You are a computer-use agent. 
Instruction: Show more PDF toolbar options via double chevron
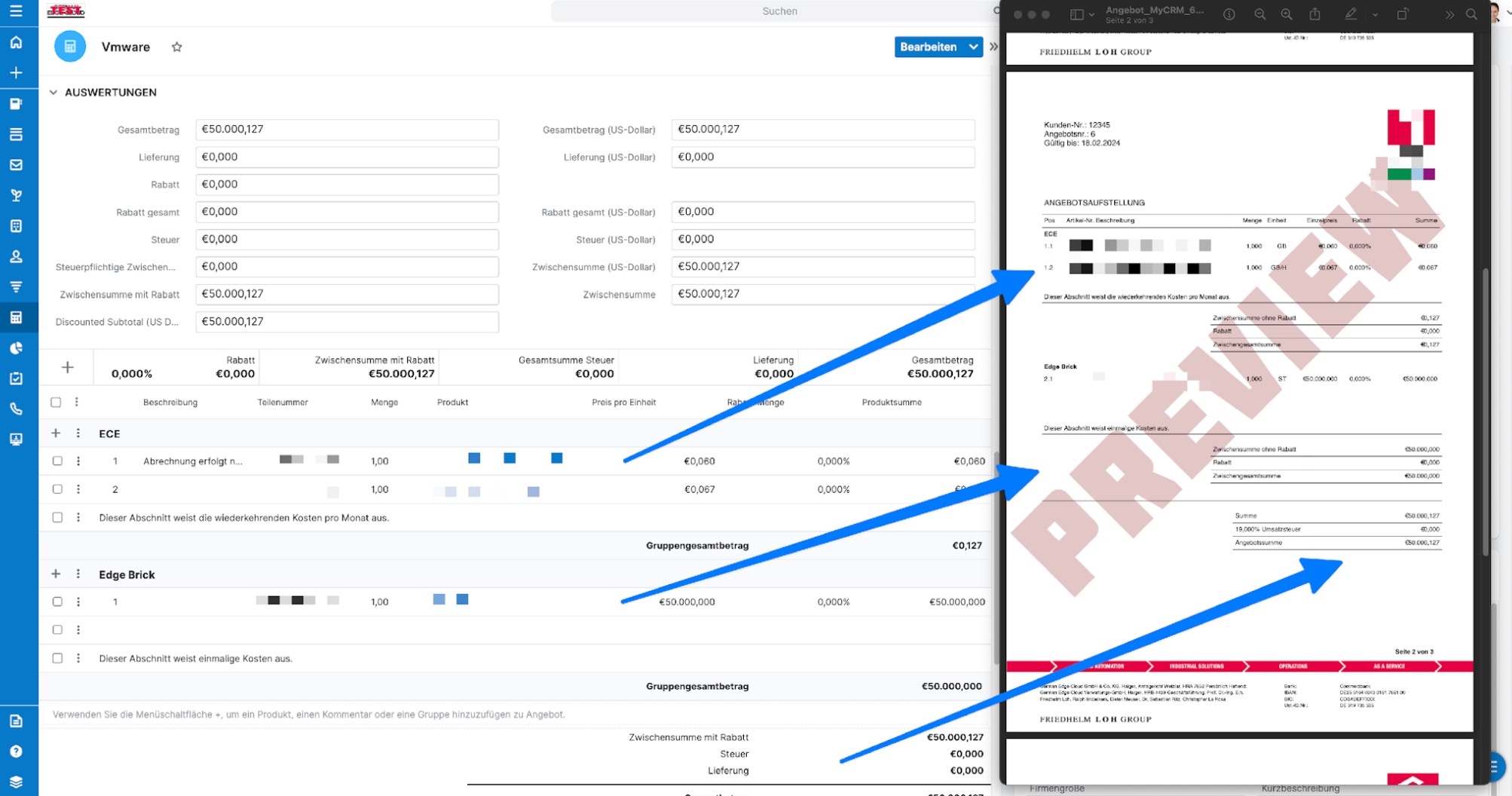tap(1449, 14)
